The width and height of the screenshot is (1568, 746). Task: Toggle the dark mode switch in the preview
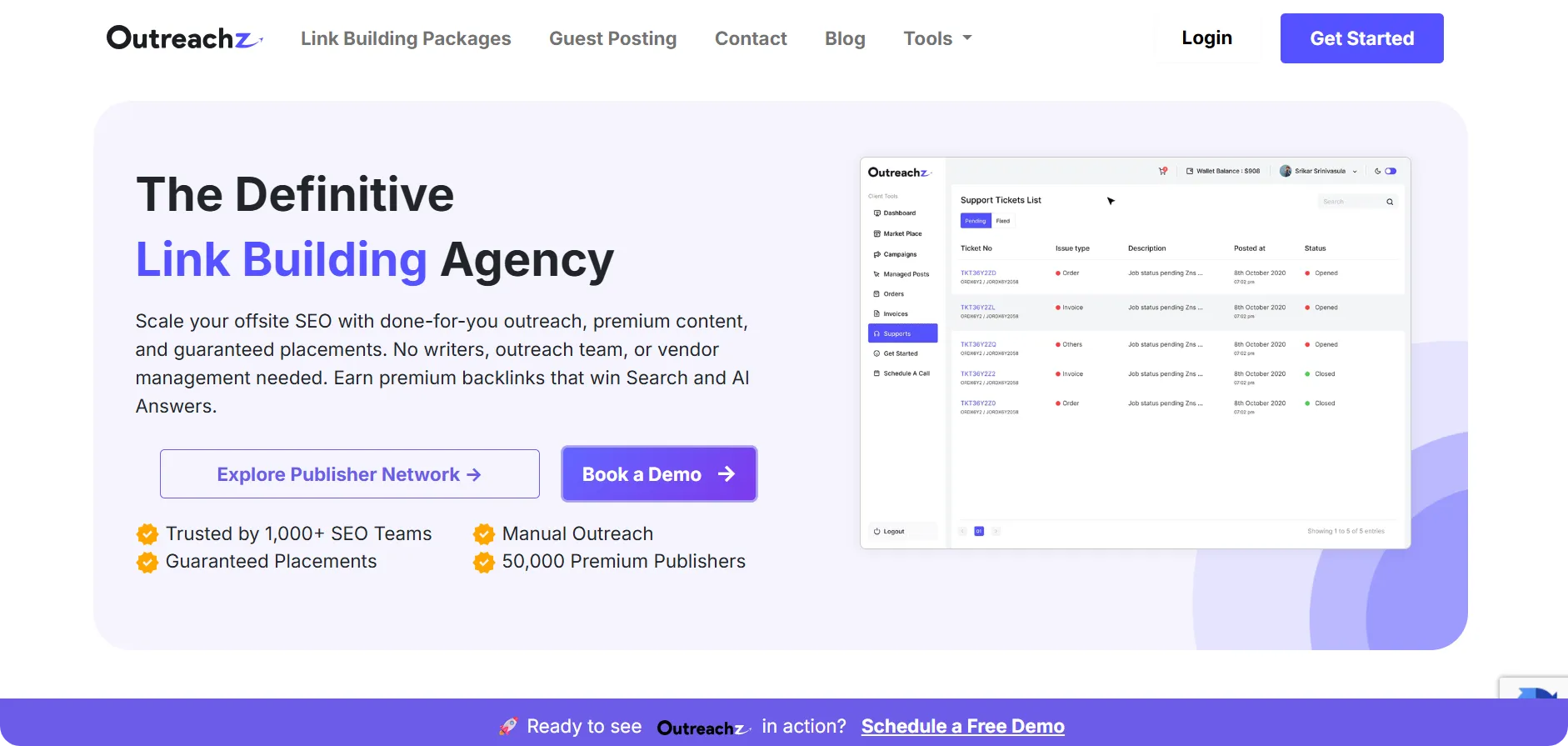pos(1391,171)
